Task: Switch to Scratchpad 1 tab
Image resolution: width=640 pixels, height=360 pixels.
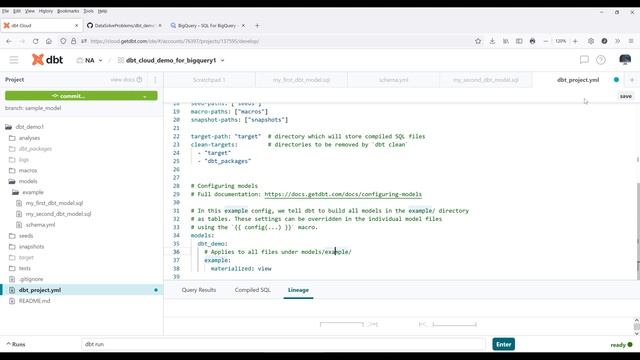Action: click(x=209, y=80)
